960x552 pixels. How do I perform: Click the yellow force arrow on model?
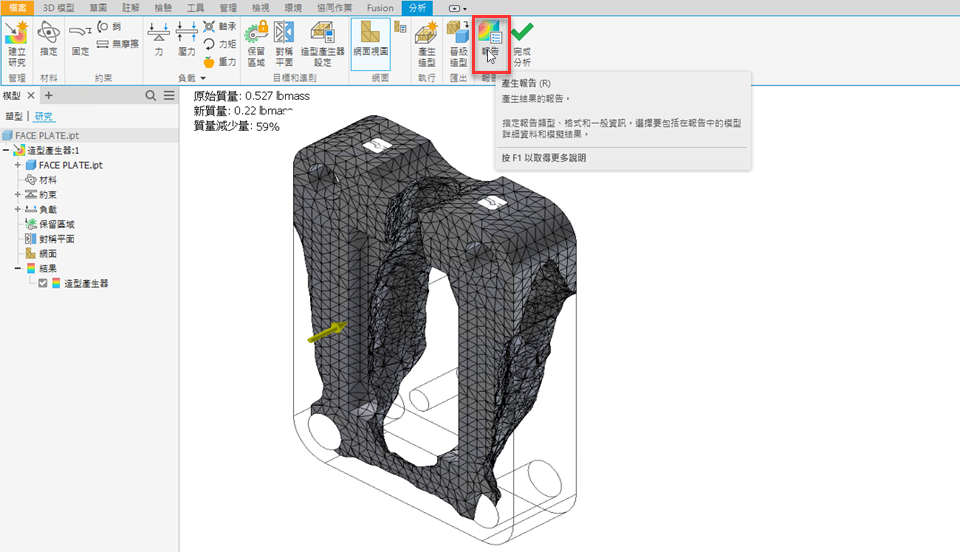pos(328,331)
